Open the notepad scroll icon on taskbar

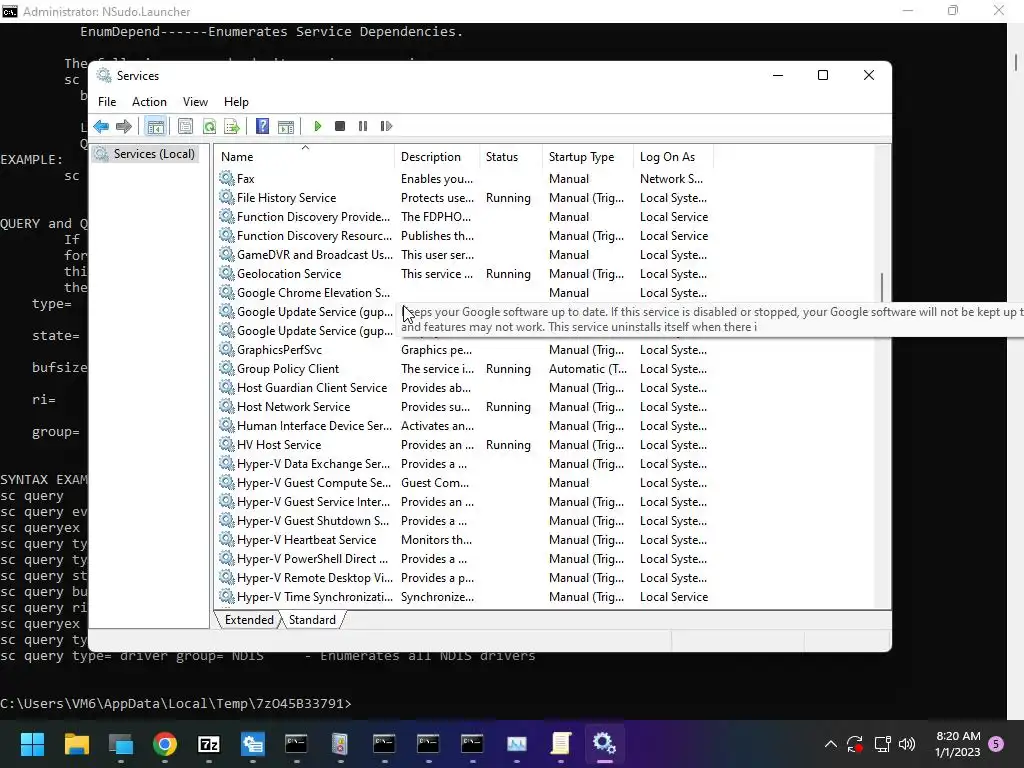(x=560, y=744)
